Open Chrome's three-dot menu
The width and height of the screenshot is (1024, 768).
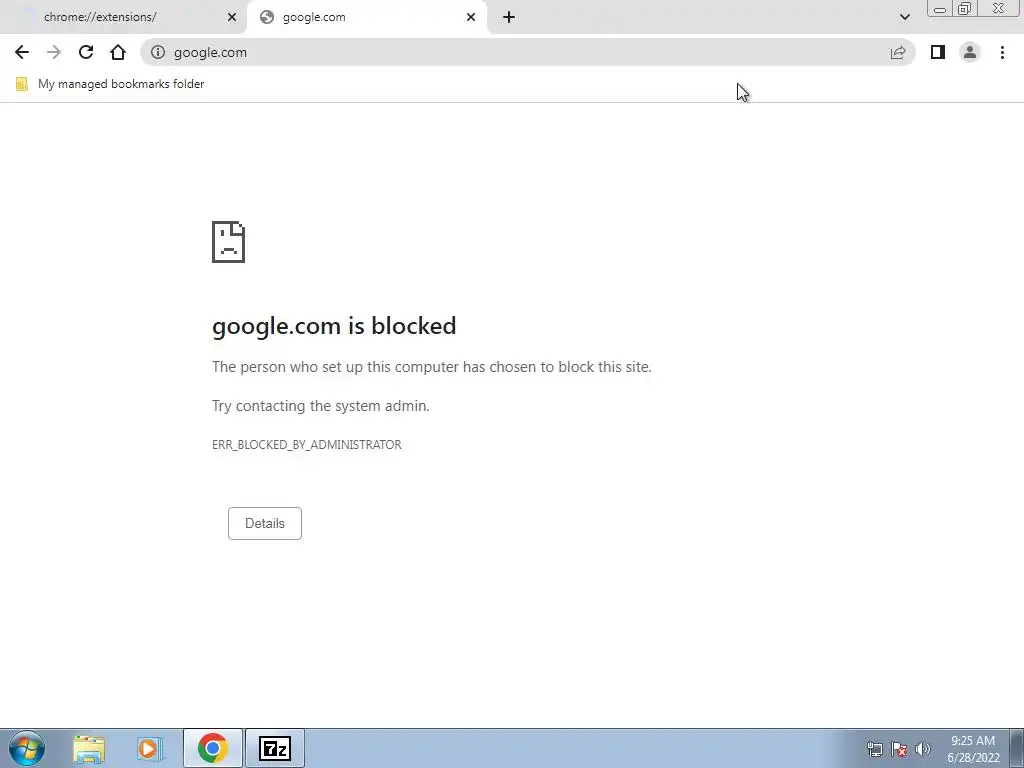pos(1002,52)
